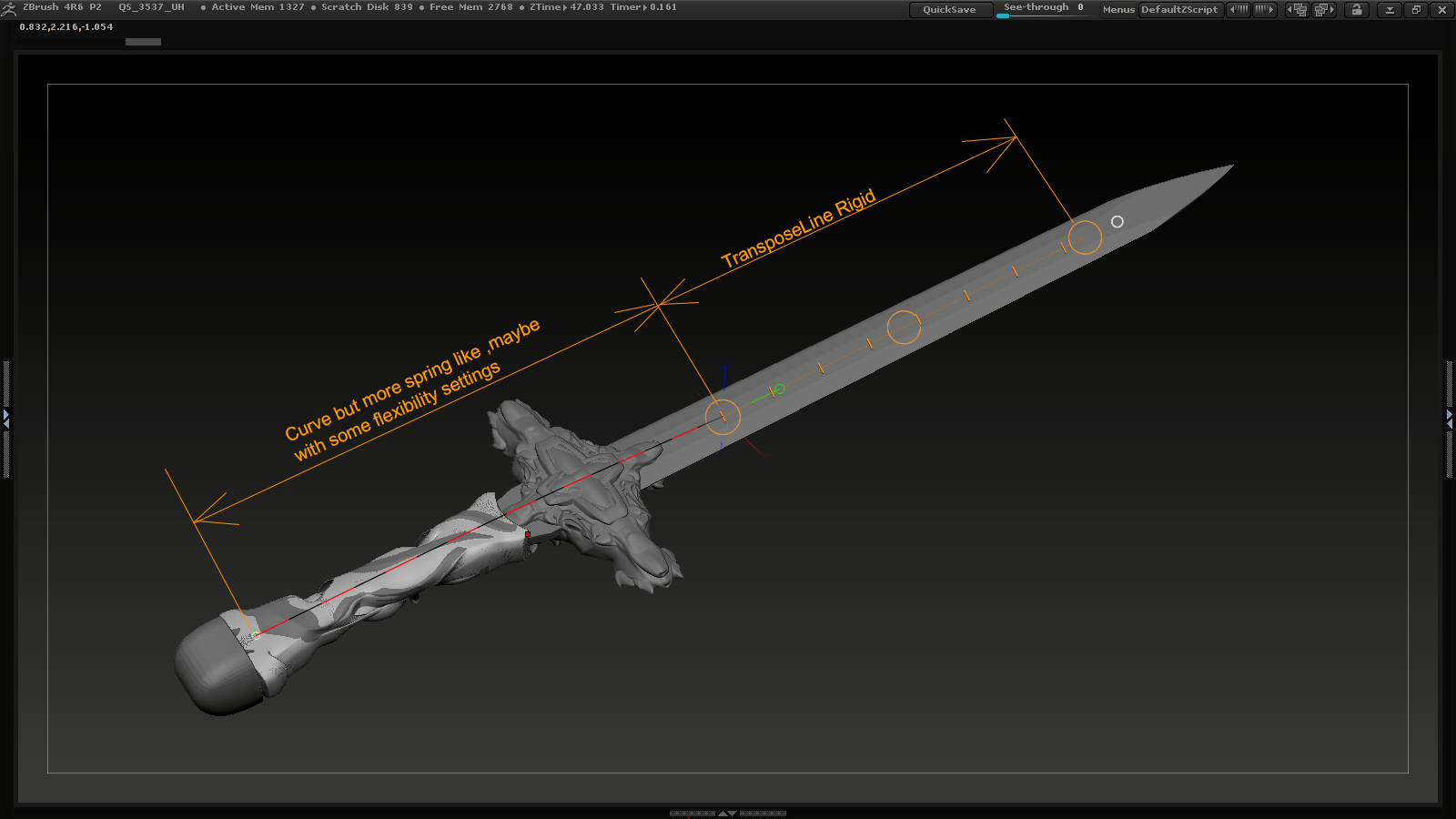The height and width of the screenshot is (819, 1456).
Task: Click the Timer readout in the title bar
Action: click(x=642, y=7)
